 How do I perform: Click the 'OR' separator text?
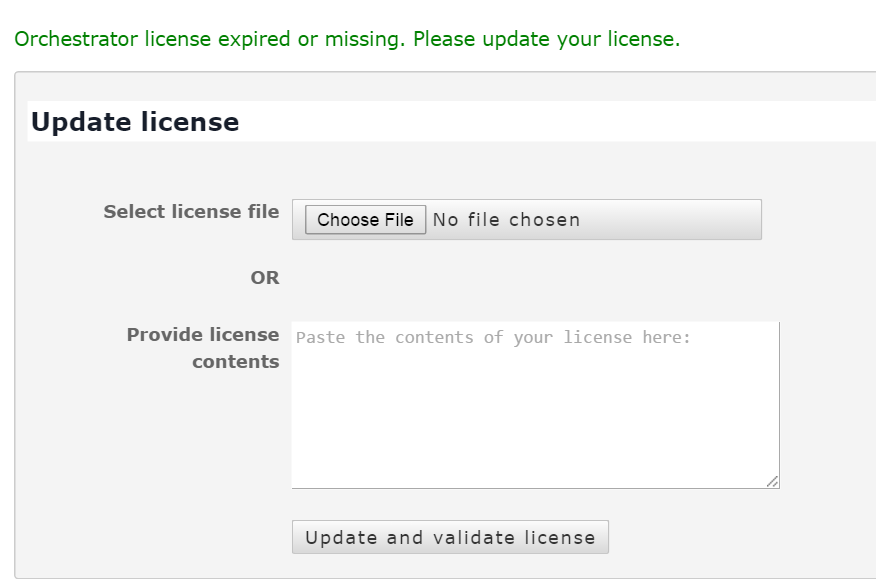(265, 278)
